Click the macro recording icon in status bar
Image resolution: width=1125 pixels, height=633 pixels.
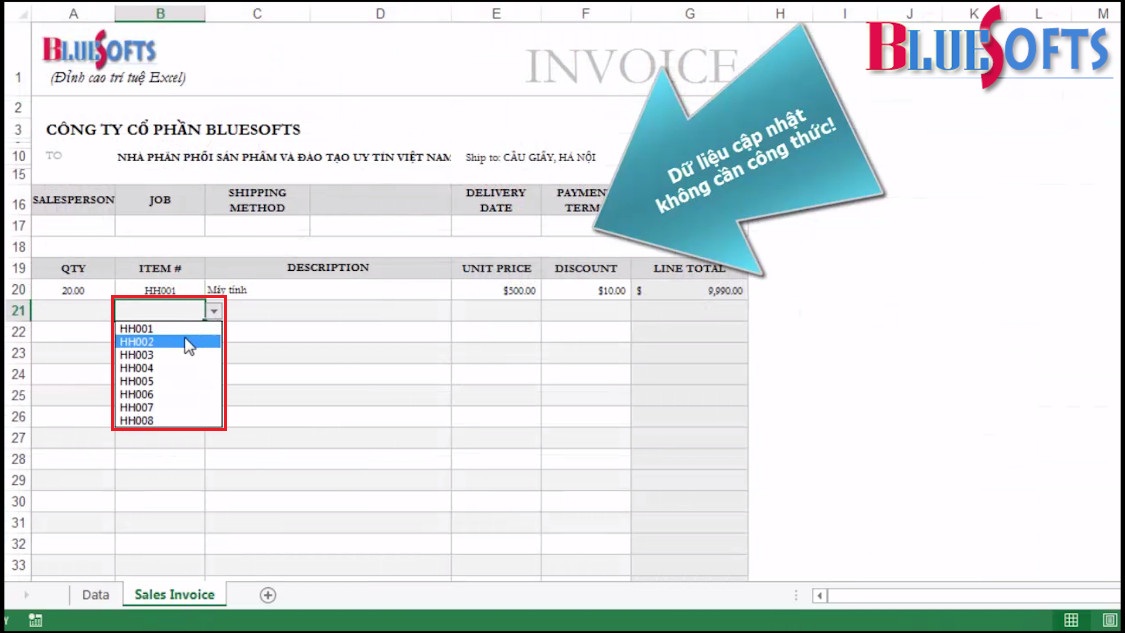(36, 621)
